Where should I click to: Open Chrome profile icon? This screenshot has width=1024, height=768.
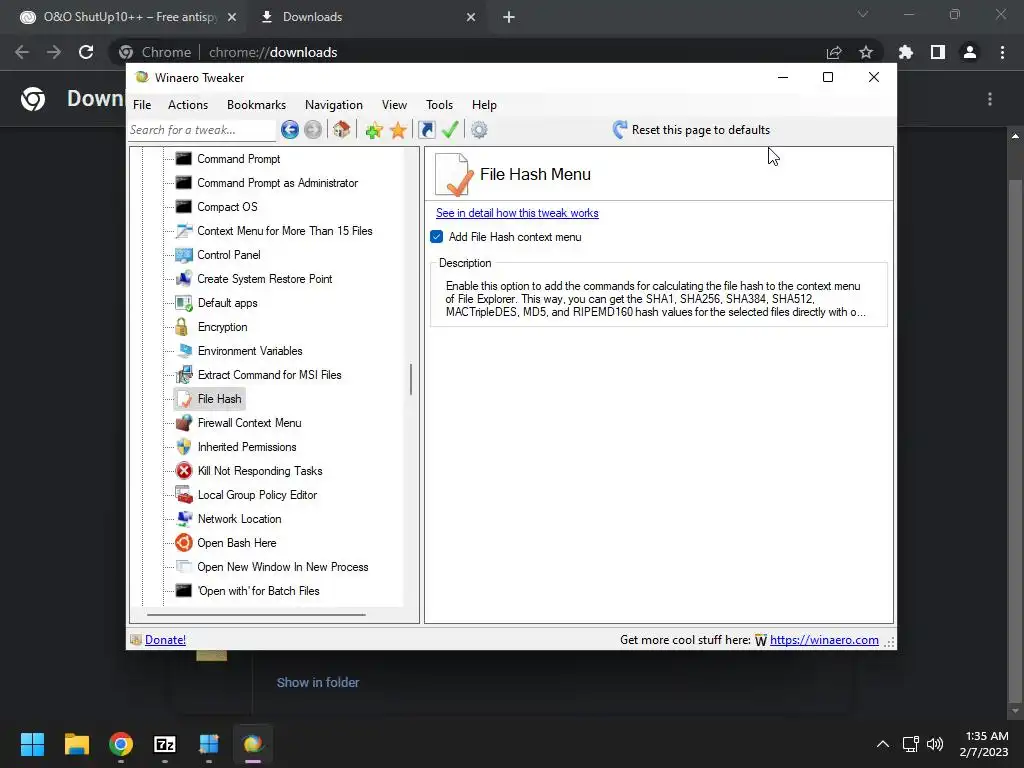click(970, 52)
